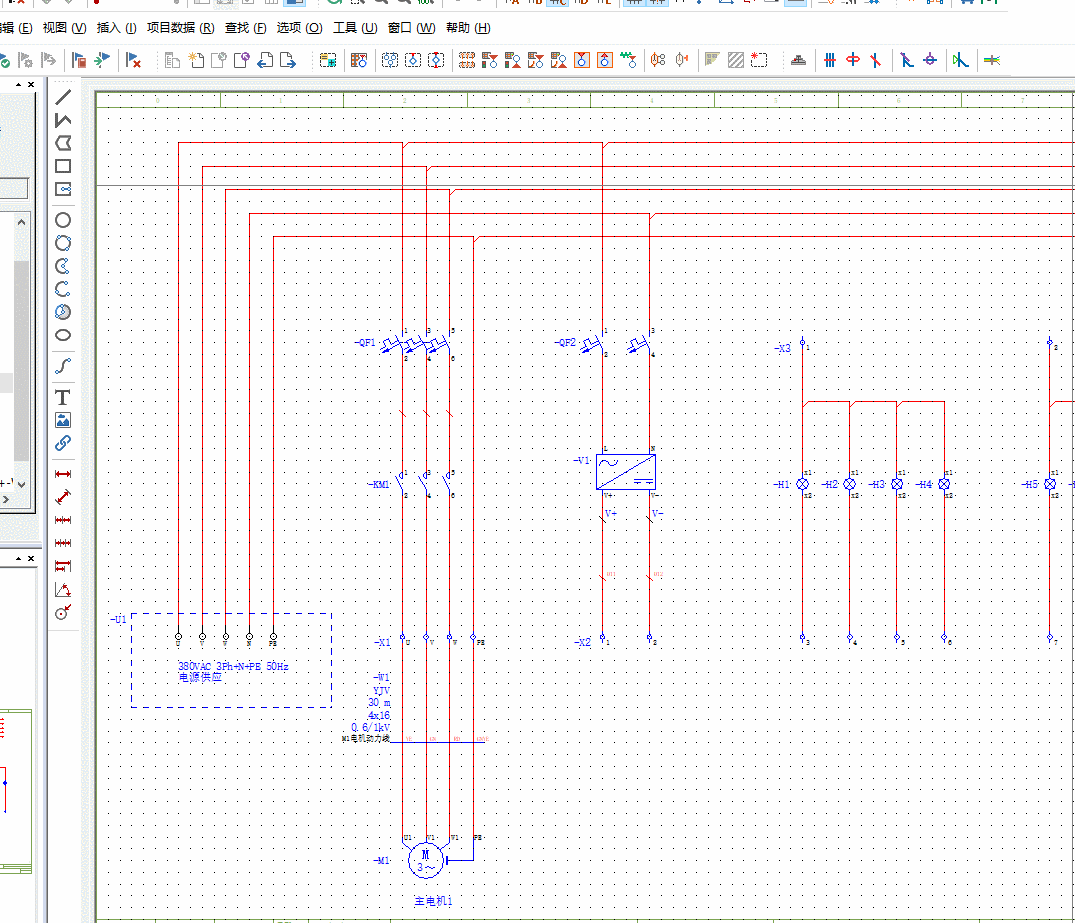This screenshot has height=923, width=1075.
Task: Click the green triangle with blue angle icon
Action: [x=961, y=60]
